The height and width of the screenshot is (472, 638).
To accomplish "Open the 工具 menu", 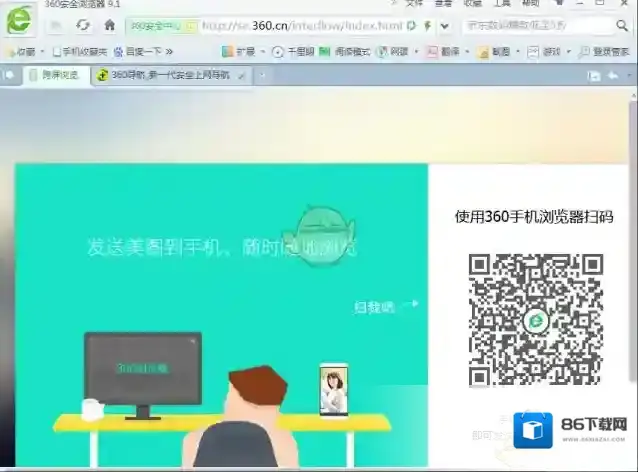I will point(502,3).
